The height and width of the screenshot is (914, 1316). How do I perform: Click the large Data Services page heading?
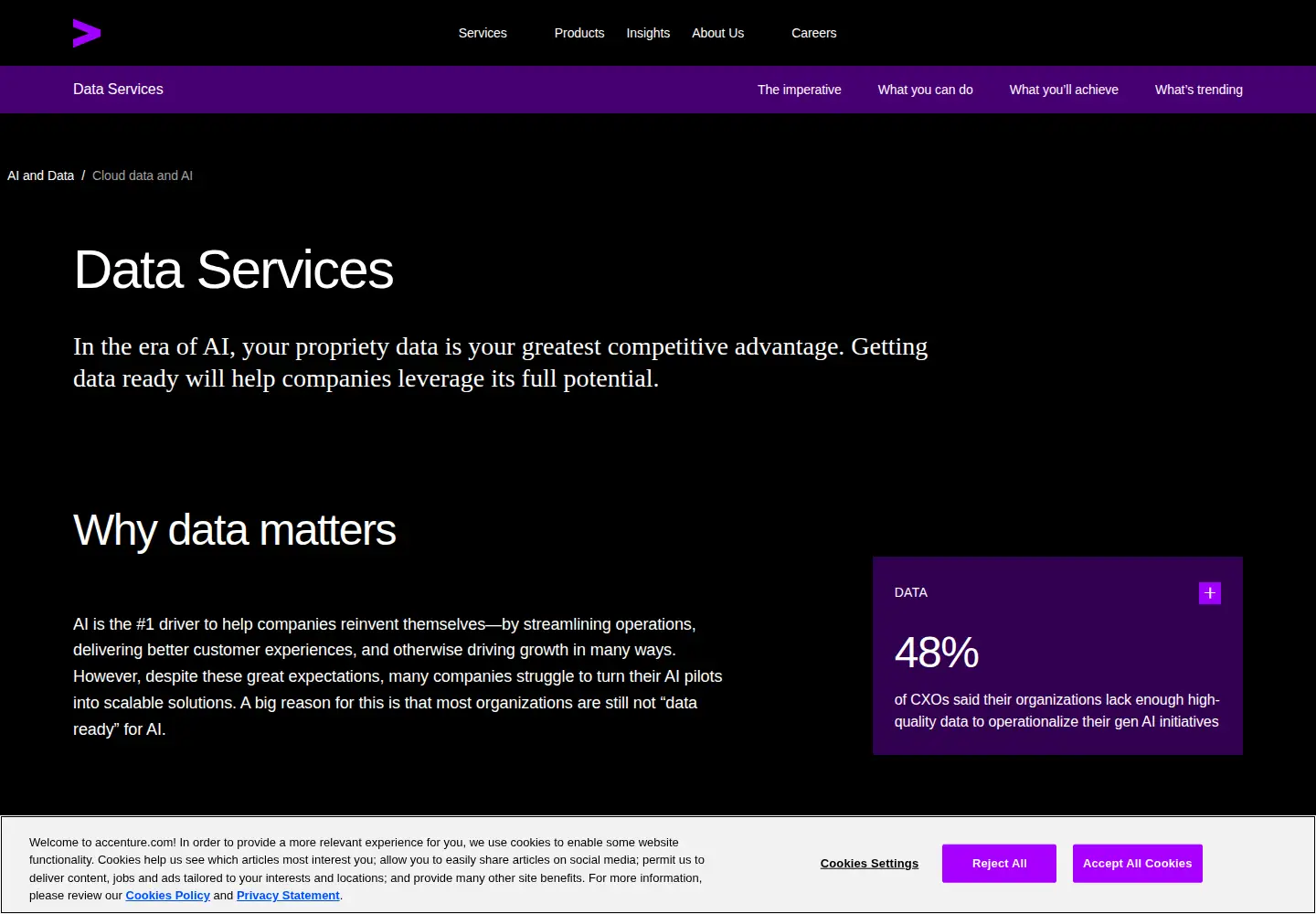[x=233, y=270]
